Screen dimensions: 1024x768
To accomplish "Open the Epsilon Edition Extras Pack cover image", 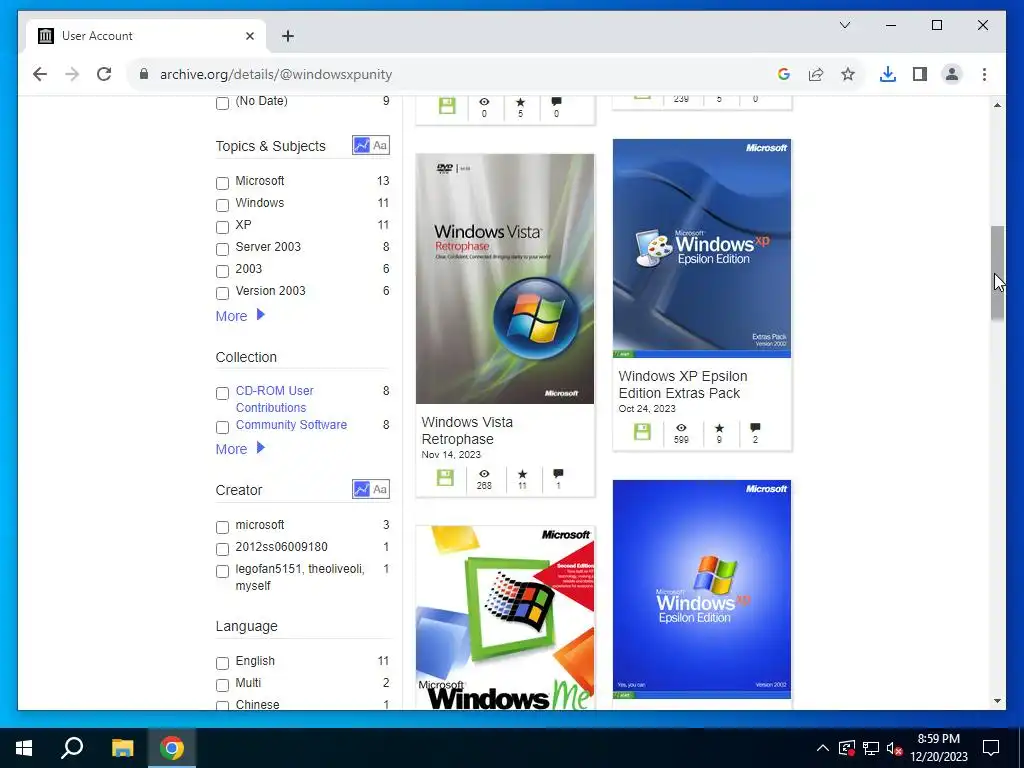I will pos(702,248).
